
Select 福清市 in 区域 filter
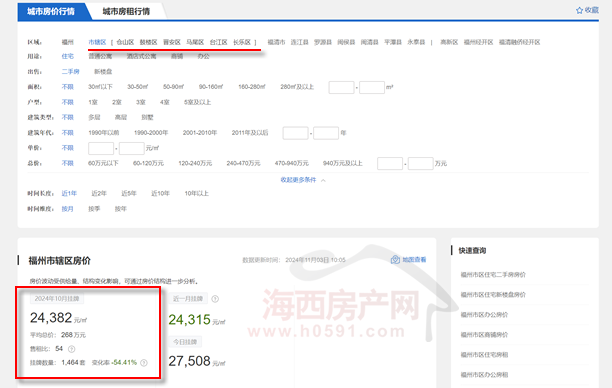point(276,42)
